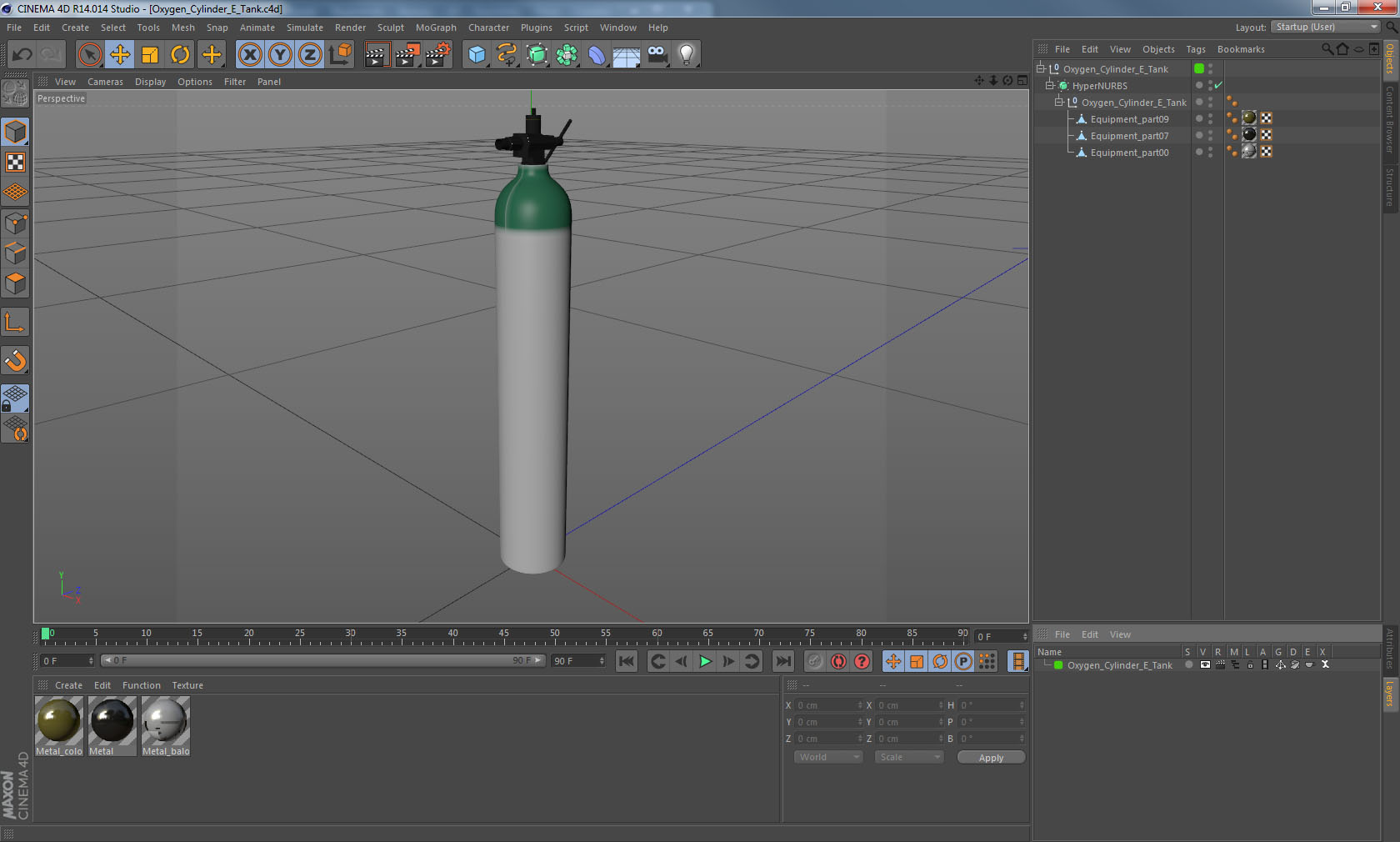Select the Live Selection tool
The width and height of the screenshot is (1400, 842).
click(x=90, y=55)
